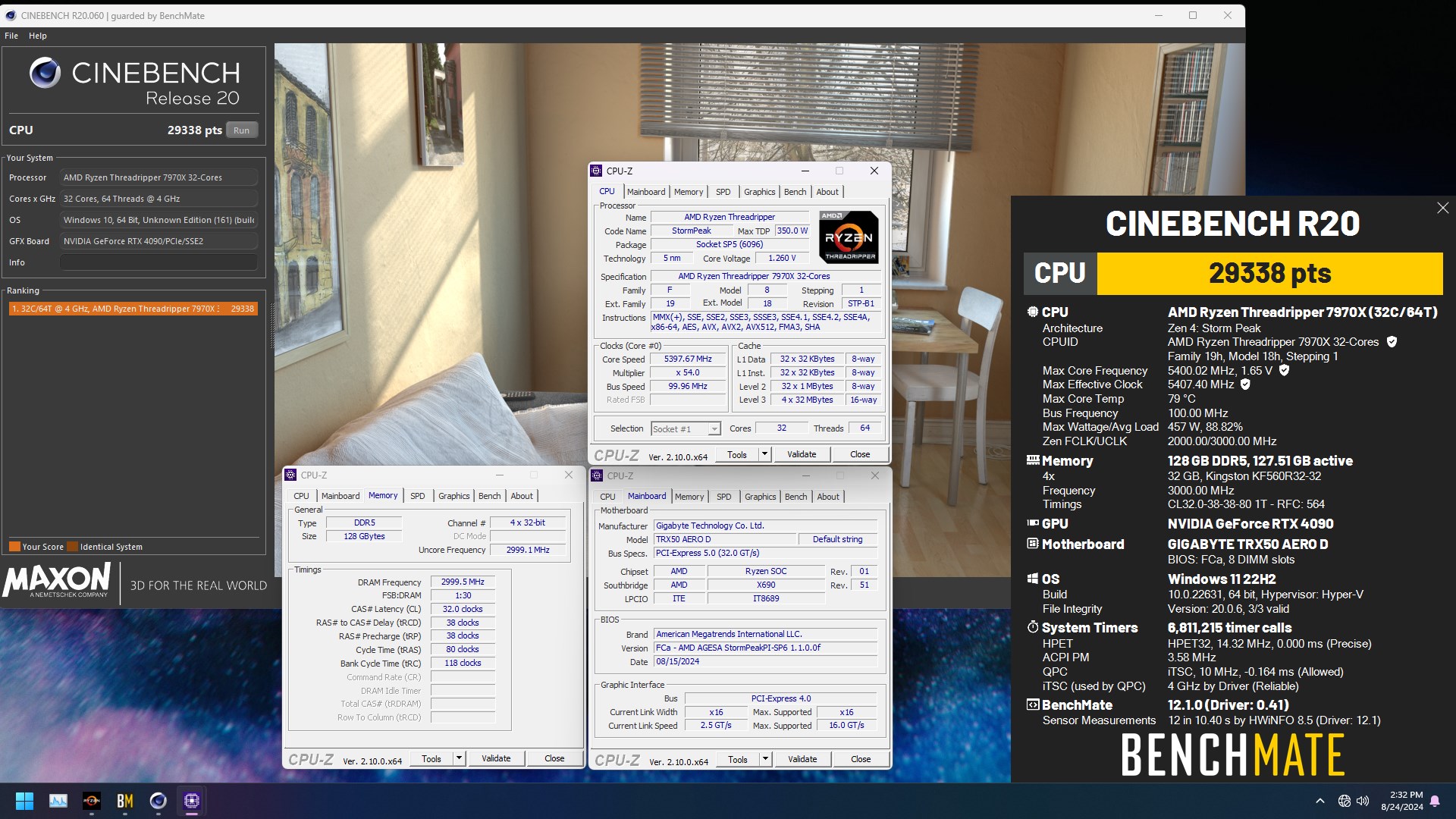The height and width of the screenshot is (819, 1456).
Task: Click CPU-Z icon in Mainboard window title
Action: click(598, 475)
